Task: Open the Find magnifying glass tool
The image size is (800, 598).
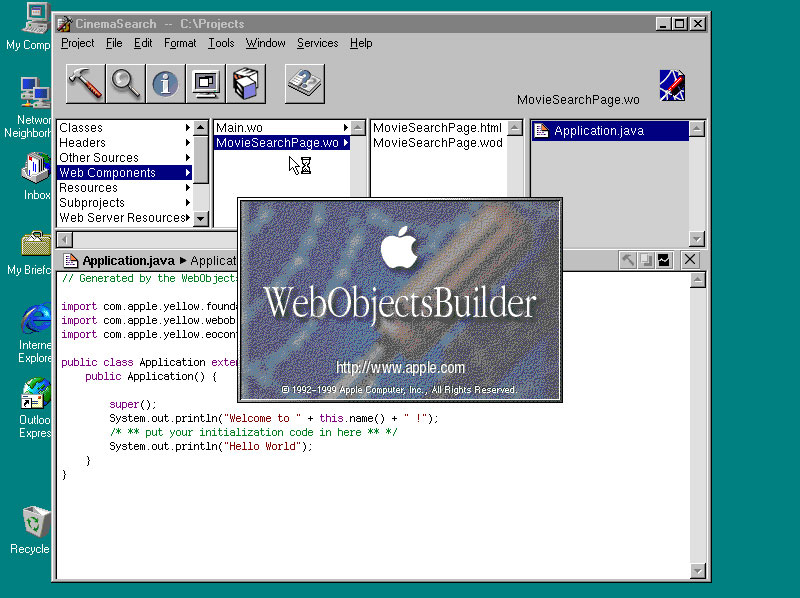Action: coord(126,83)
